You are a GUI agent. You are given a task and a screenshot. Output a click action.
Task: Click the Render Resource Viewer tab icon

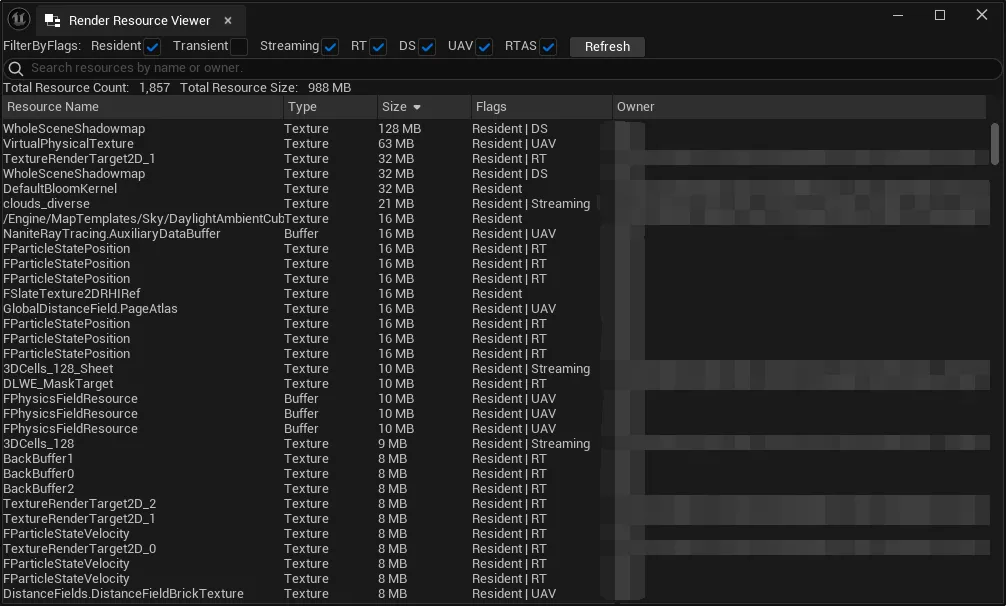click(x=53, y=21)
